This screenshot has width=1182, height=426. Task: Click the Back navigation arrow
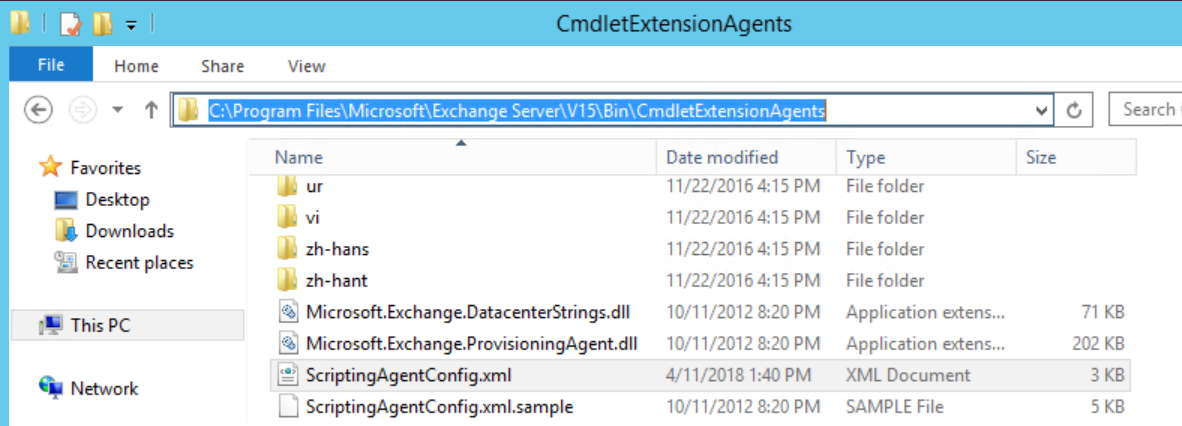point(38,111)
